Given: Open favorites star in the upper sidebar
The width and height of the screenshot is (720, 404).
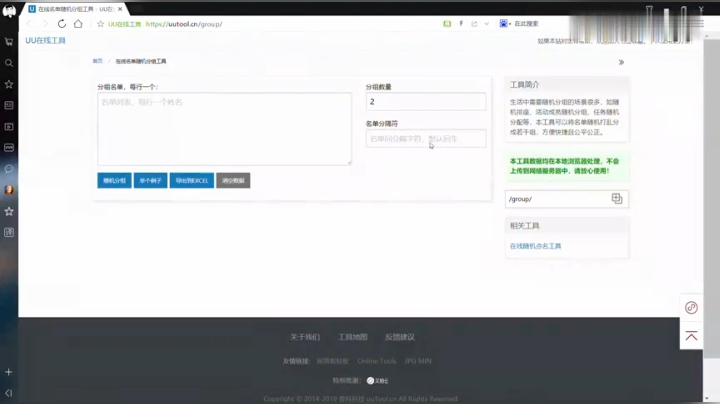Looking at the screenshot, I should point(9,84).
